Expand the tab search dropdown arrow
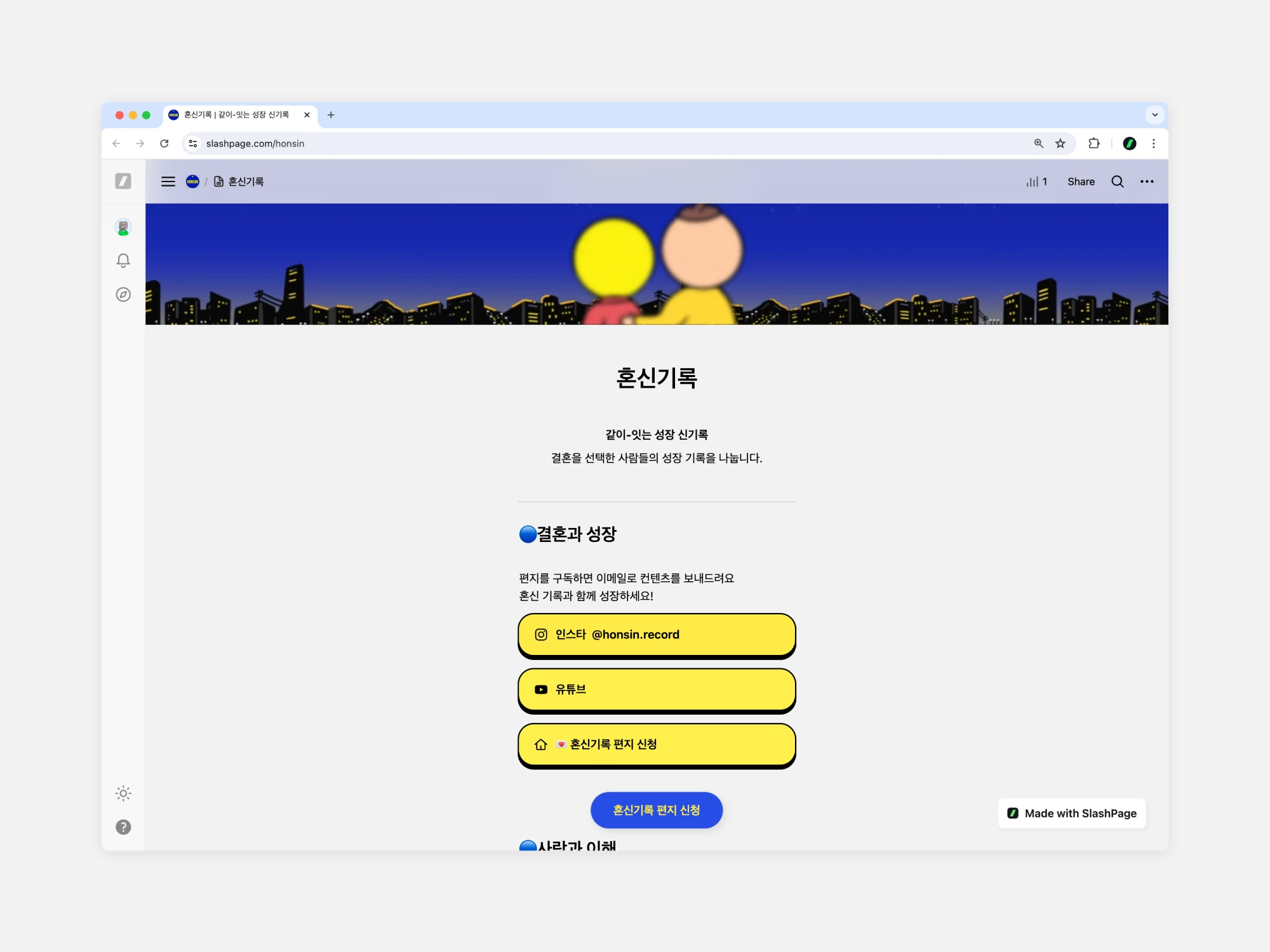This screenshot has width=1270, height=952. [x=1155, y=115]
